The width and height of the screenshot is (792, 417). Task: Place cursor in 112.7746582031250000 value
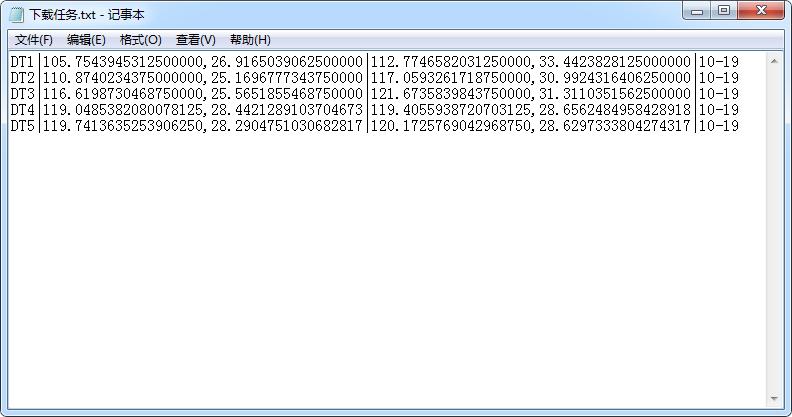tap(451, 62)
